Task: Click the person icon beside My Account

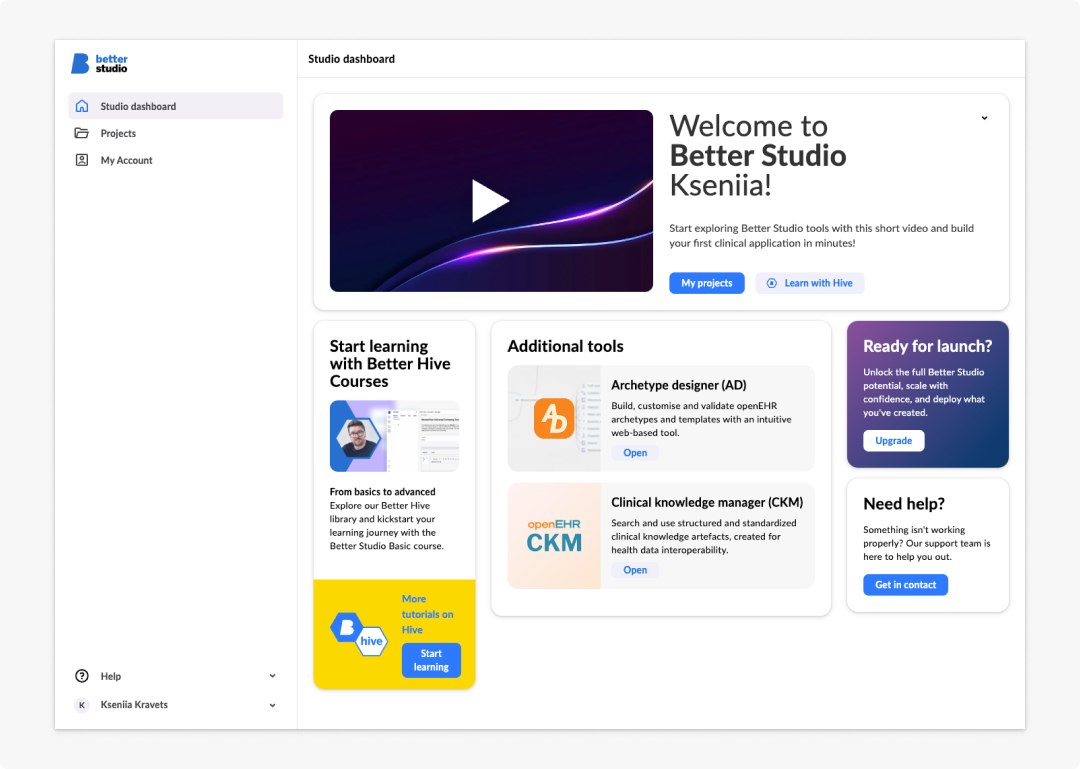Action: tap(81, 160)
